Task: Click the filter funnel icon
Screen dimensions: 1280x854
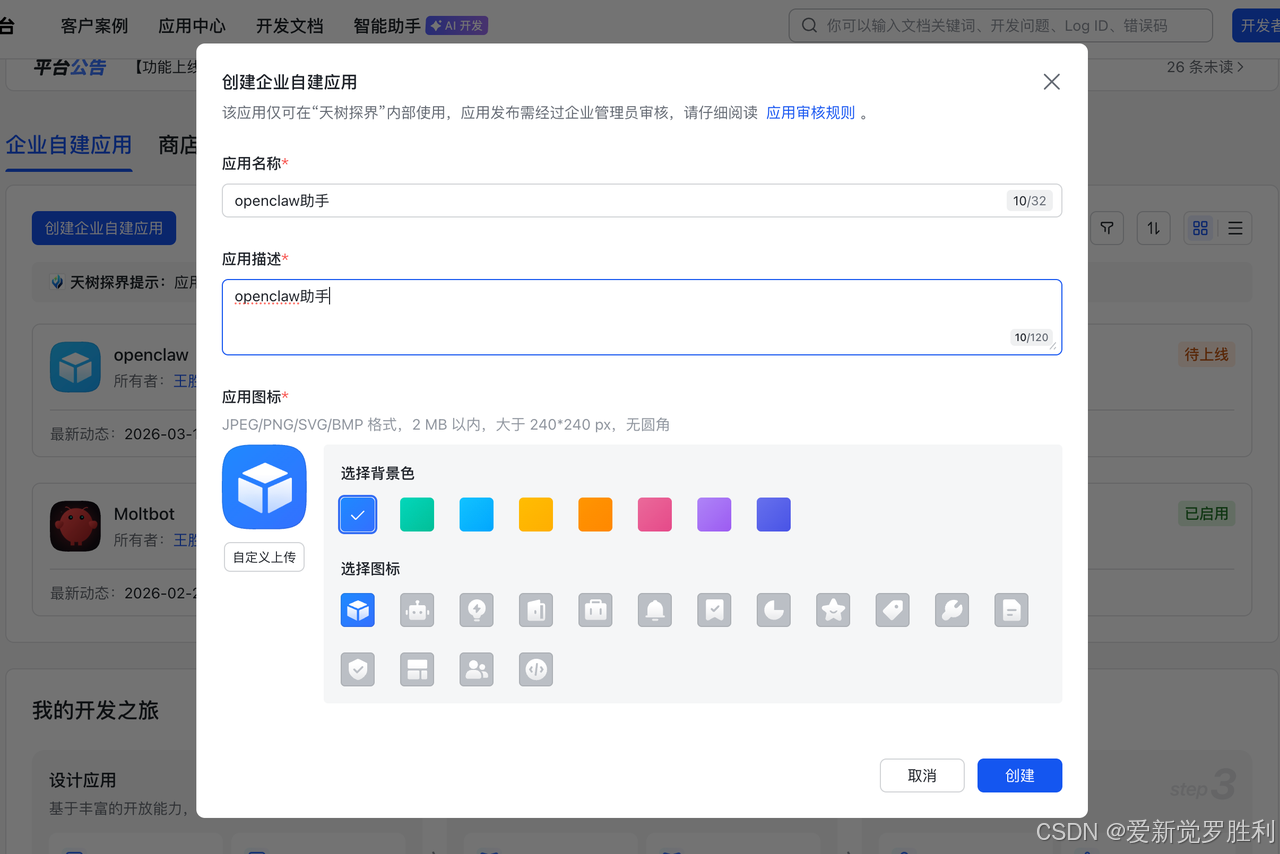Action: pos(1107,228)
